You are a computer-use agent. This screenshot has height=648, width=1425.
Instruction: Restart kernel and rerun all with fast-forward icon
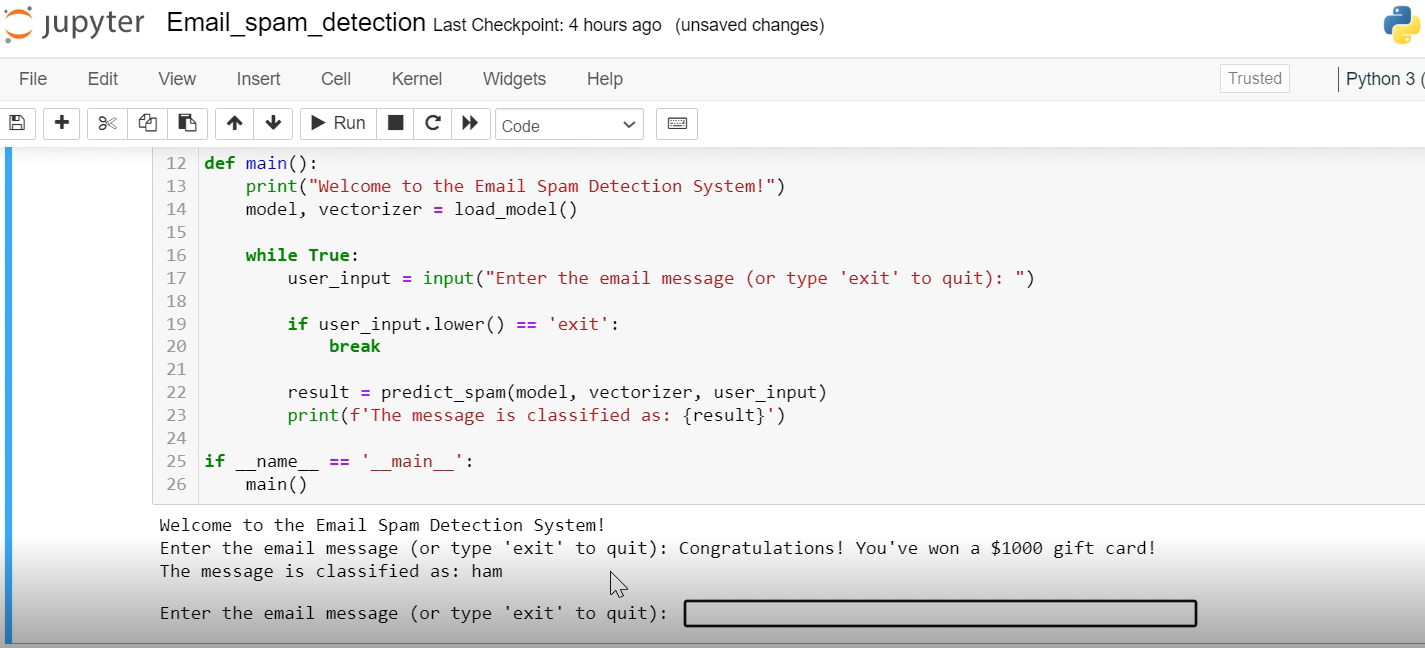(470, 124)
